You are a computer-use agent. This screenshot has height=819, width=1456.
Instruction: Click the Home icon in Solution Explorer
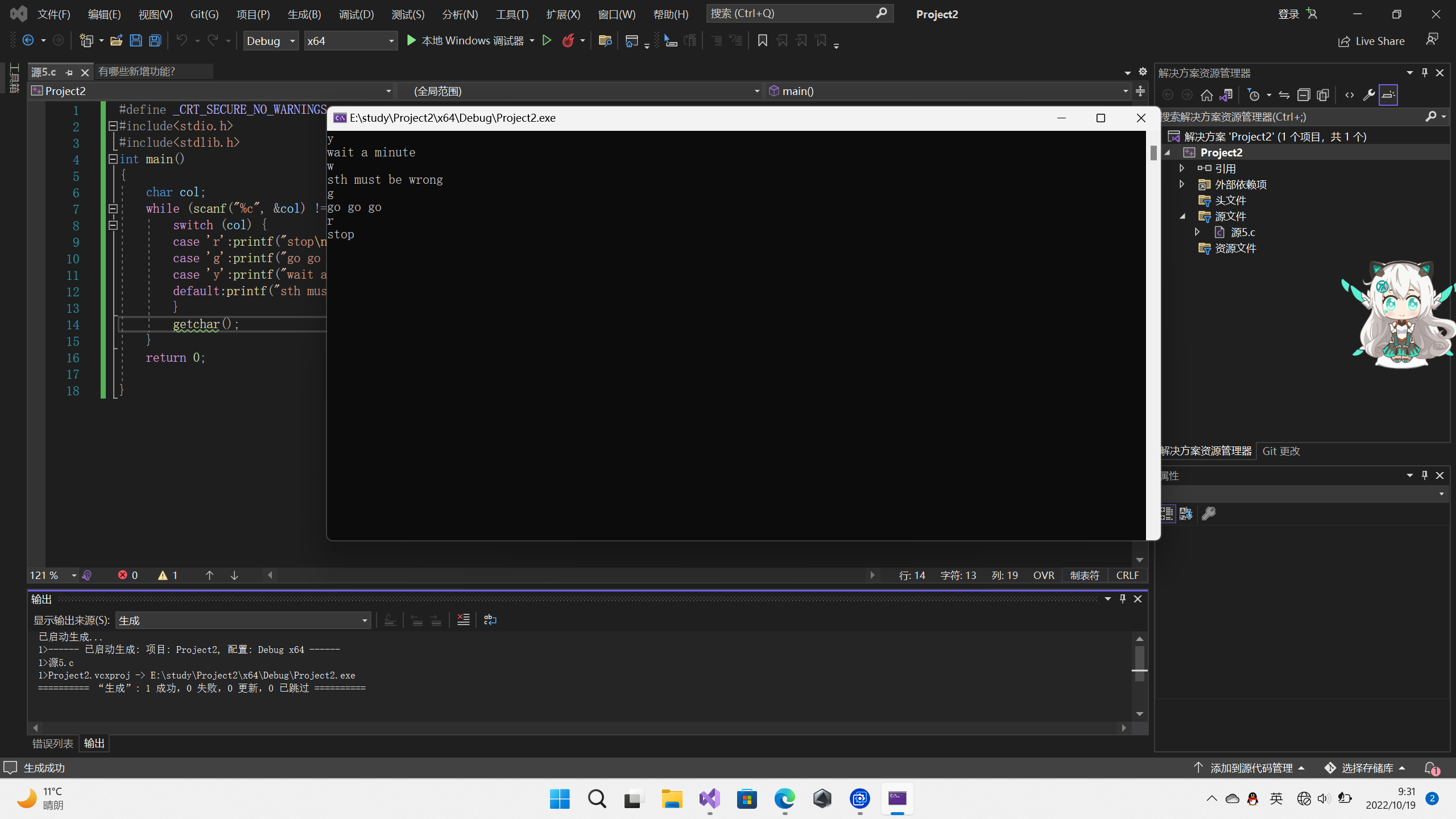(x=1207, y=95)
